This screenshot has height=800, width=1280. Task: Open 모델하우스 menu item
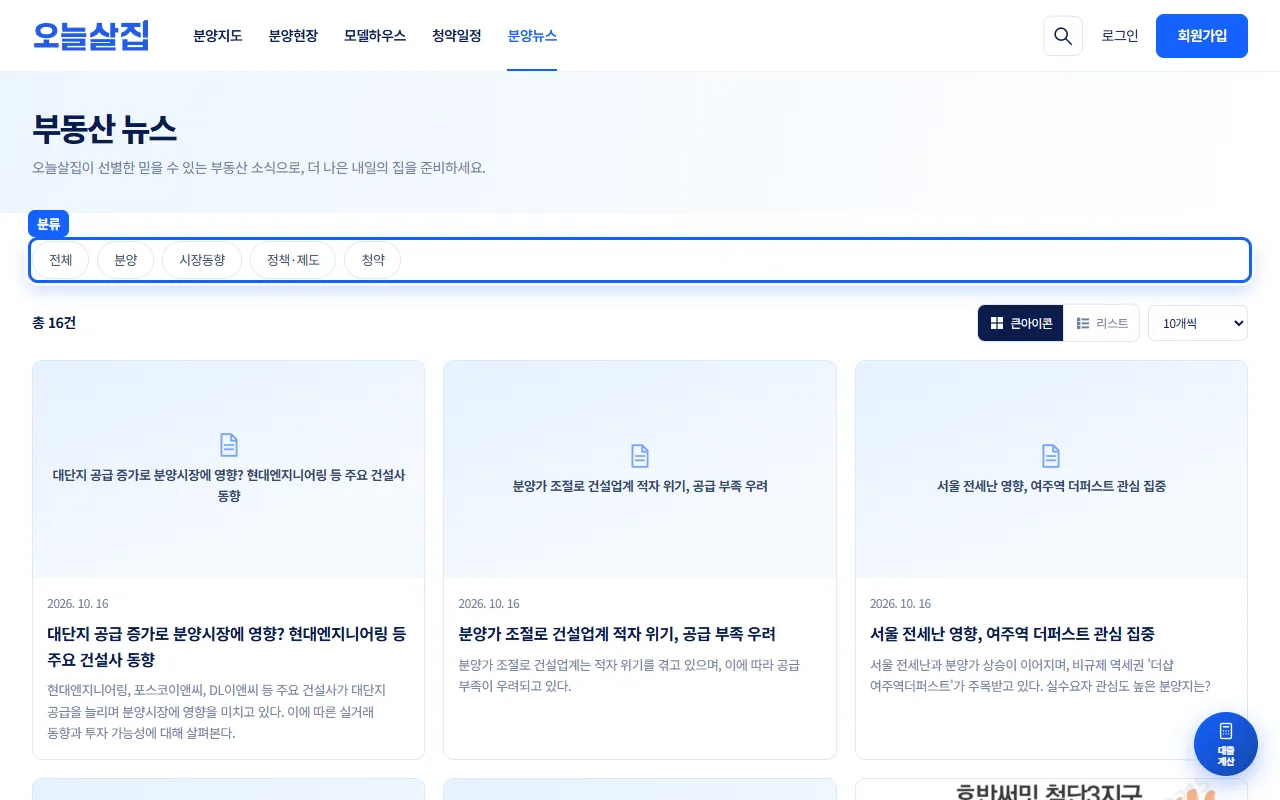pos(375,36)
